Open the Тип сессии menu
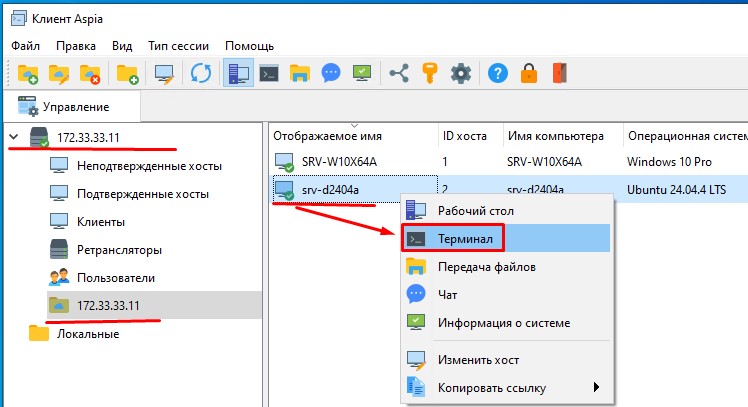Viewport: 748px width, 407px height. click(178, 46)
